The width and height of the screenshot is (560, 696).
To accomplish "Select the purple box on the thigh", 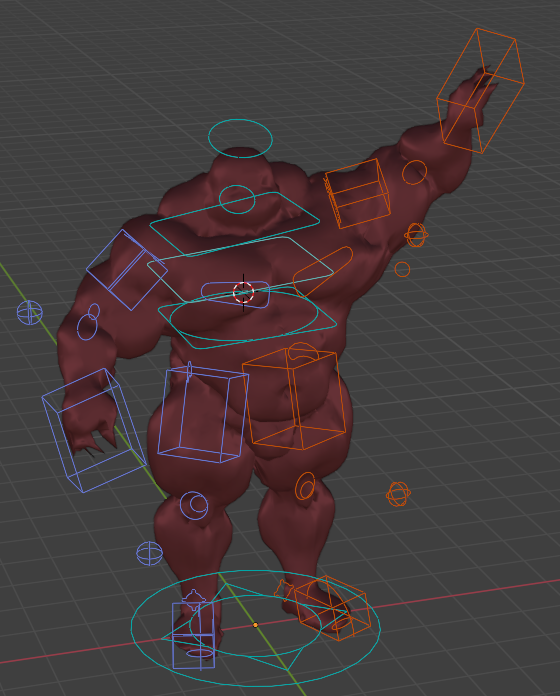I will coord(203,414).
